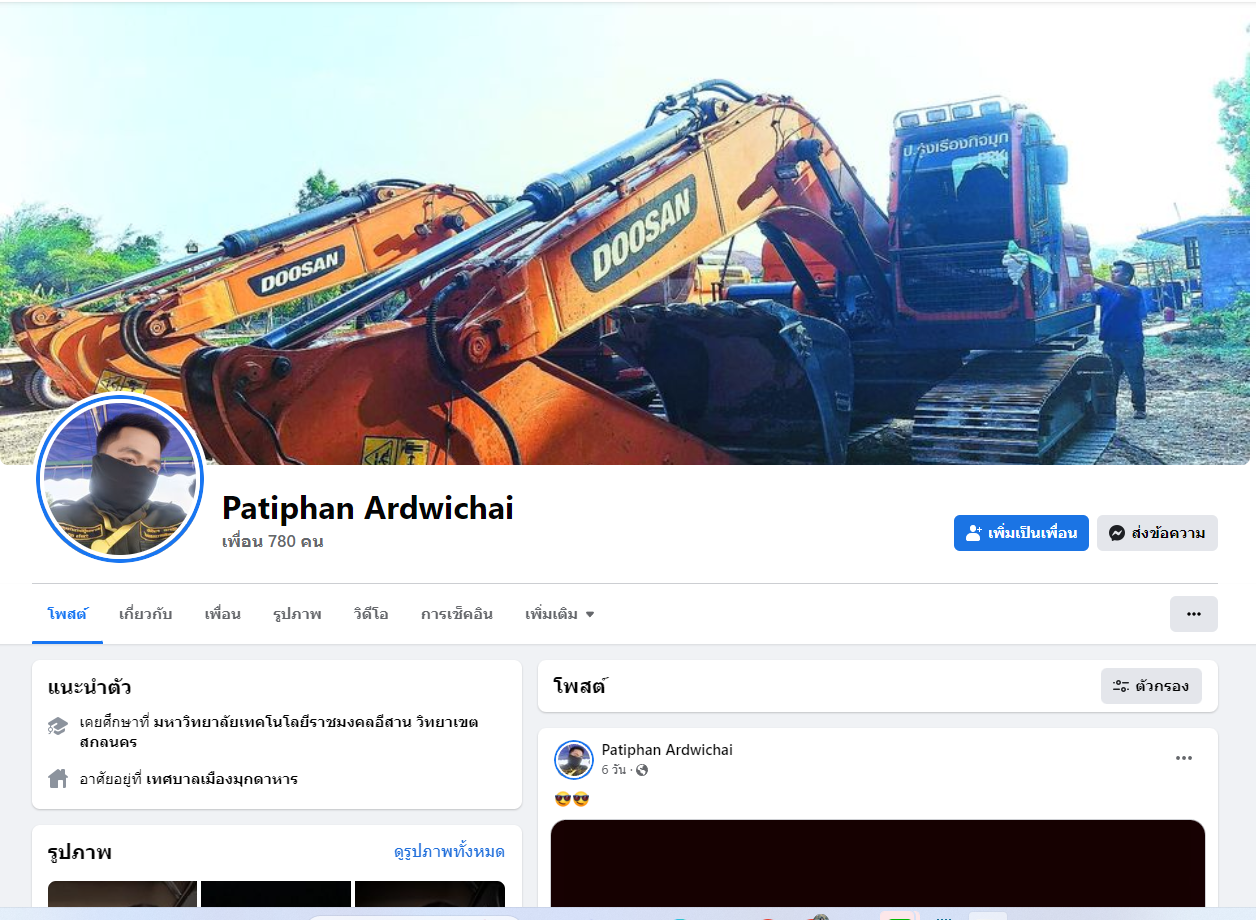Open the three-dot profile options menu
The height and width of the screenshot is (920, 1256).
[1194, 614]
